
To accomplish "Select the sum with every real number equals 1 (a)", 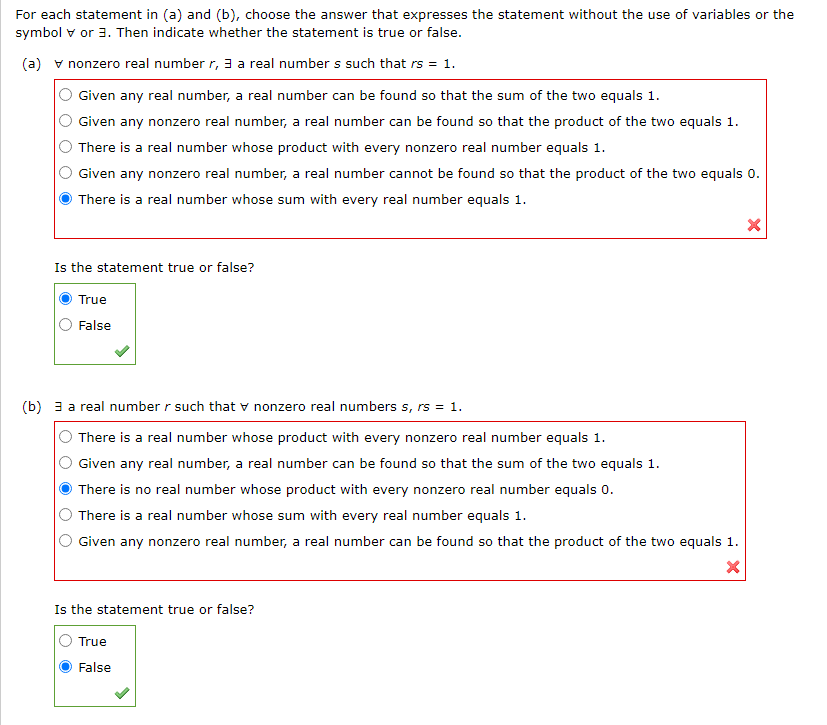I will click(x=64, y=199).
